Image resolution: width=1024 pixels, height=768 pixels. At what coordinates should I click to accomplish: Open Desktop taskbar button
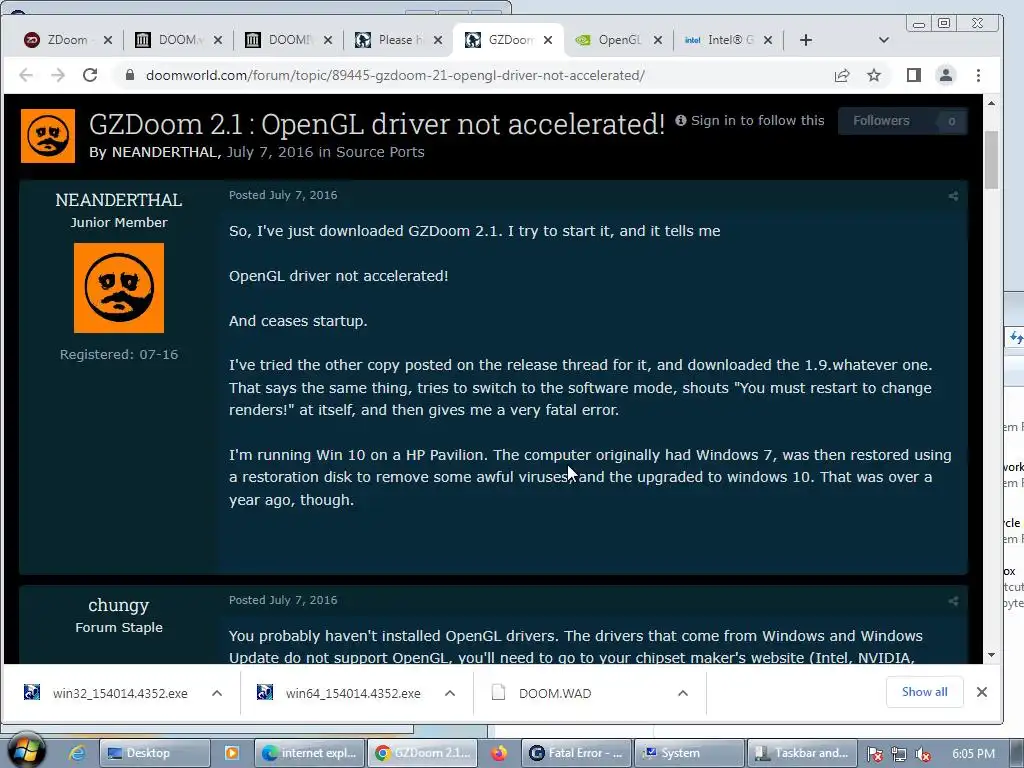coord(155,754)
